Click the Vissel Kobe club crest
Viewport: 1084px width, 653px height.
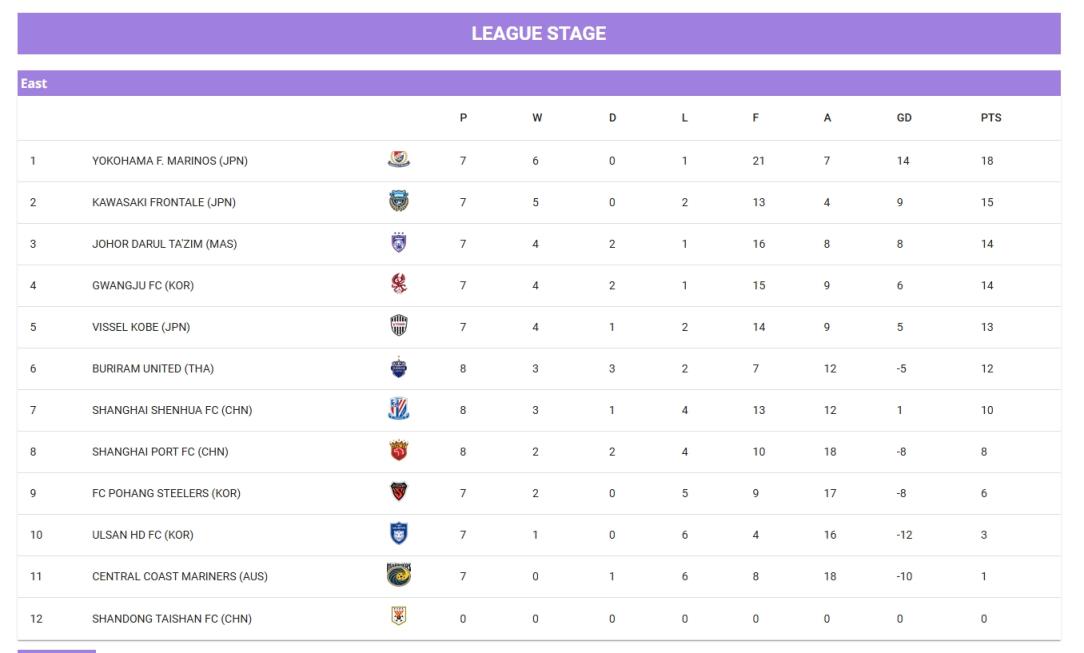point(398,326)
